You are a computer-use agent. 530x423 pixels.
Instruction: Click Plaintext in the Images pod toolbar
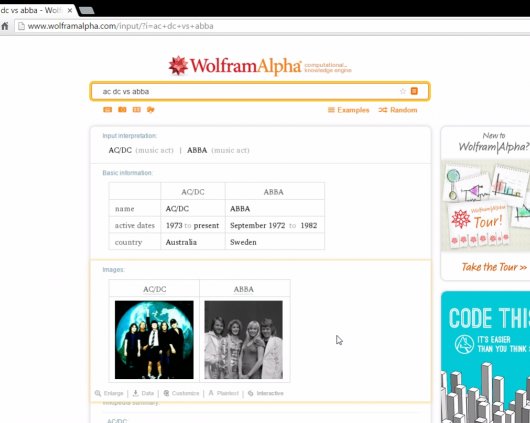pos(224,393)
